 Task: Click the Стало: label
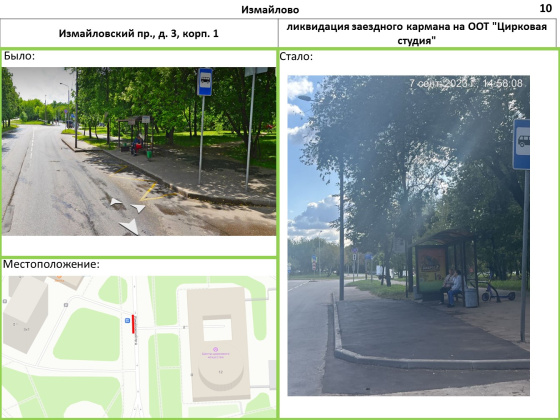tap(296, 56)
